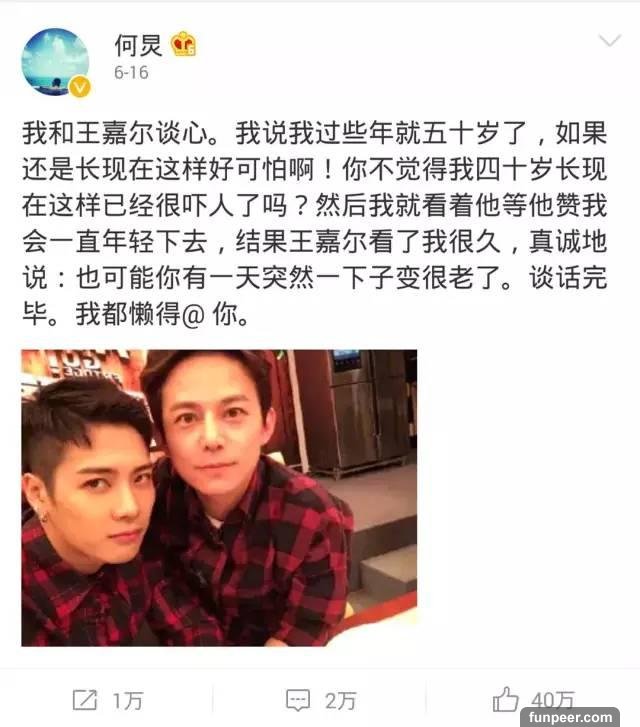Click the text 会一直年轻下去

pyautogui.click(x=115, y=242)
